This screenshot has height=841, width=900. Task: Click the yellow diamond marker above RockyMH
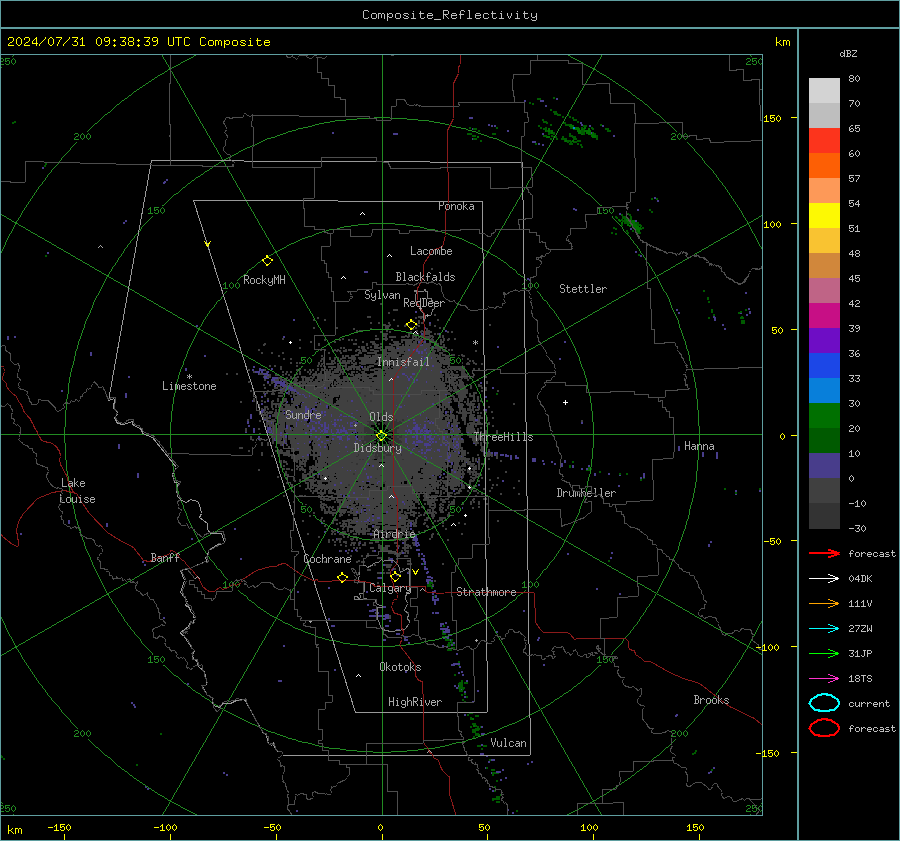tap(267, 261)
